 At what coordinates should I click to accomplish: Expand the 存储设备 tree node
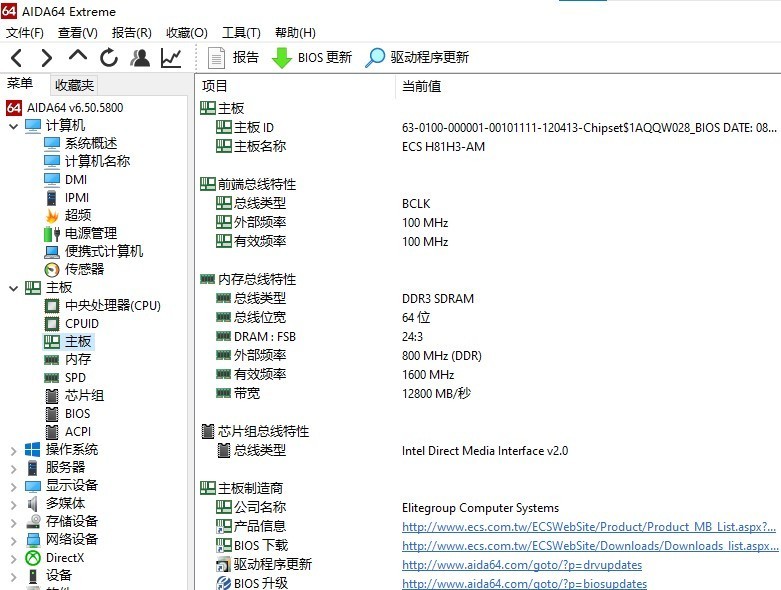click(x=13, y=522)
